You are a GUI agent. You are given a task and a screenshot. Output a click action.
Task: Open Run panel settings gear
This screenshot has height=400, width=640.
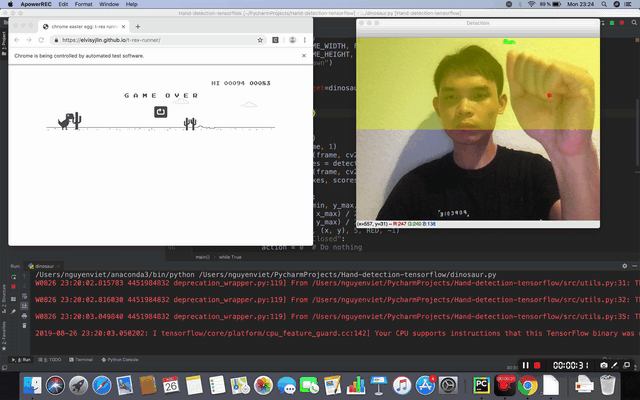[624, 266]
